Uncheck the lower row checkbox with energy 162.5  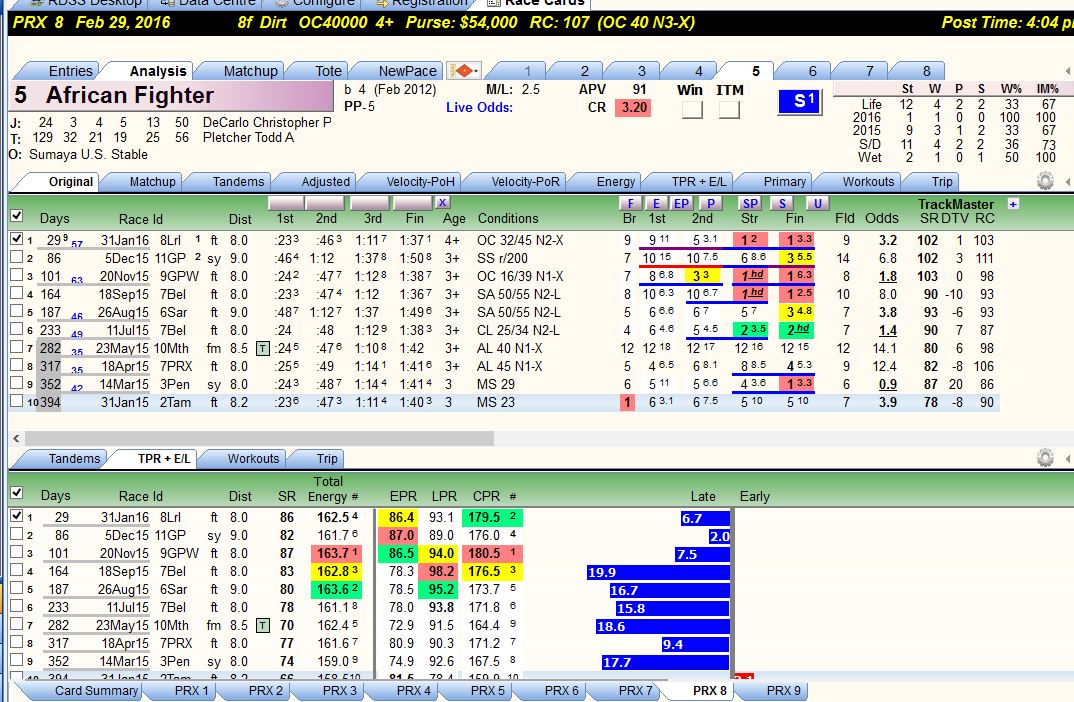pyautogui.click(x=16, y=516)
